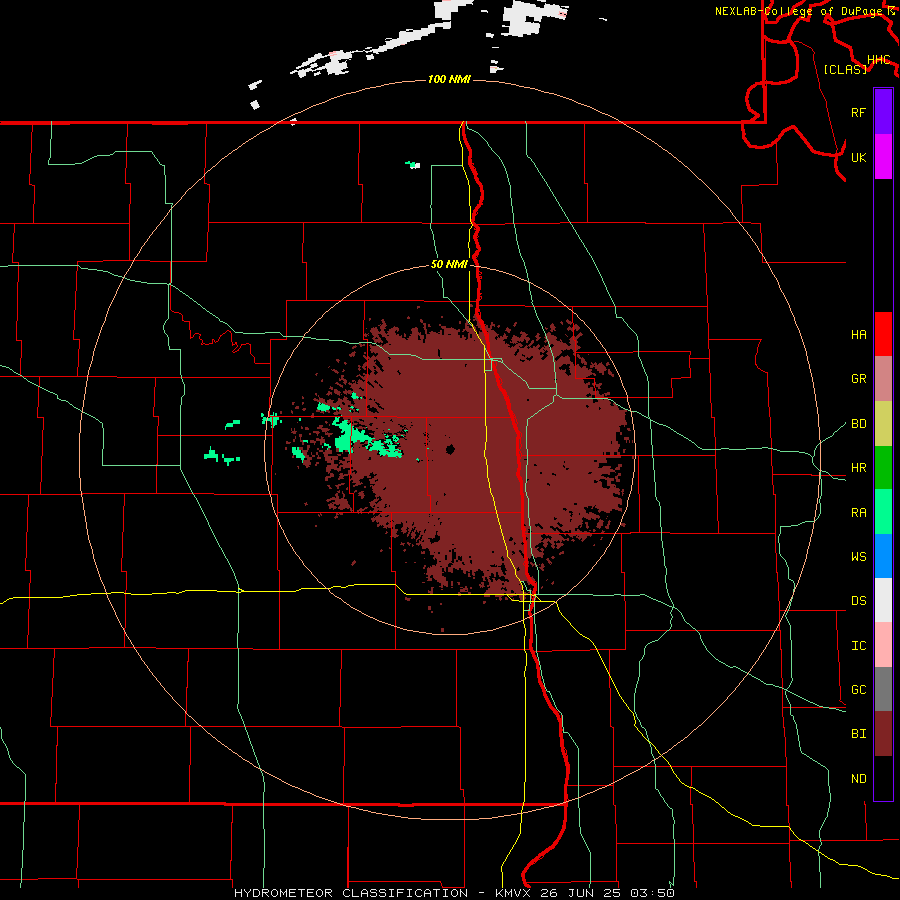Screen dimensions: 900x900
Task: Click the HR green legend swatch
Action: point(883,468)
